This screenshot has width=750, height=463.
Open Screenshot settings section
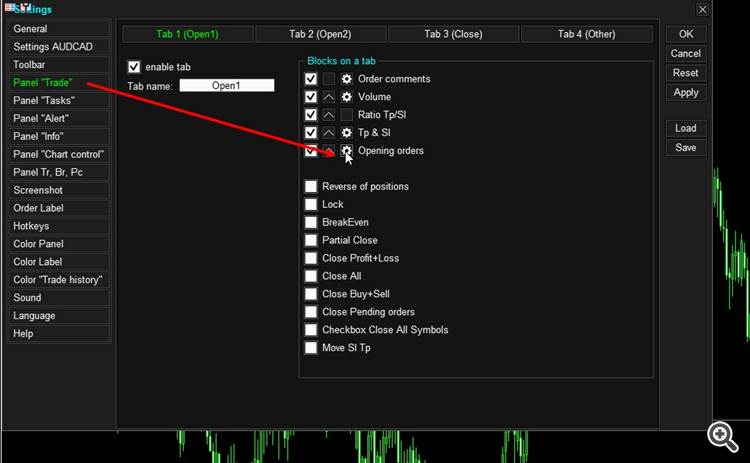[x=59, y=190]
